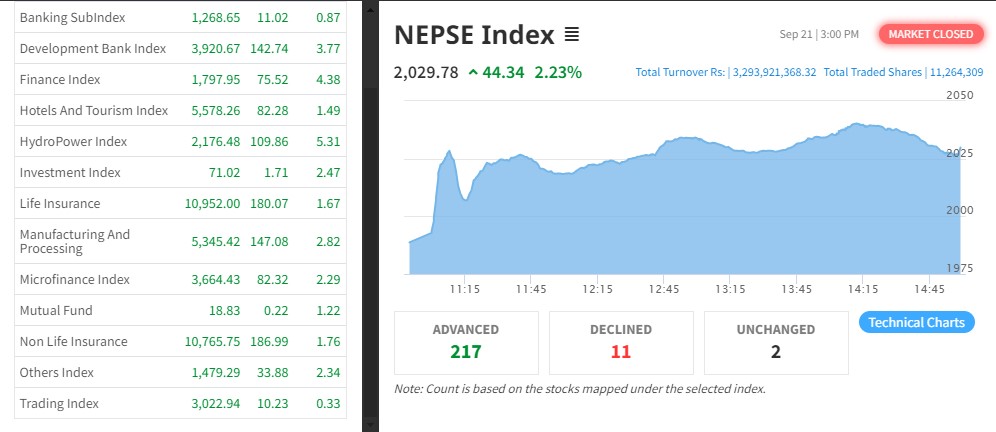Click the Unchanged 2 stocks box

click(x=776, y=342)
